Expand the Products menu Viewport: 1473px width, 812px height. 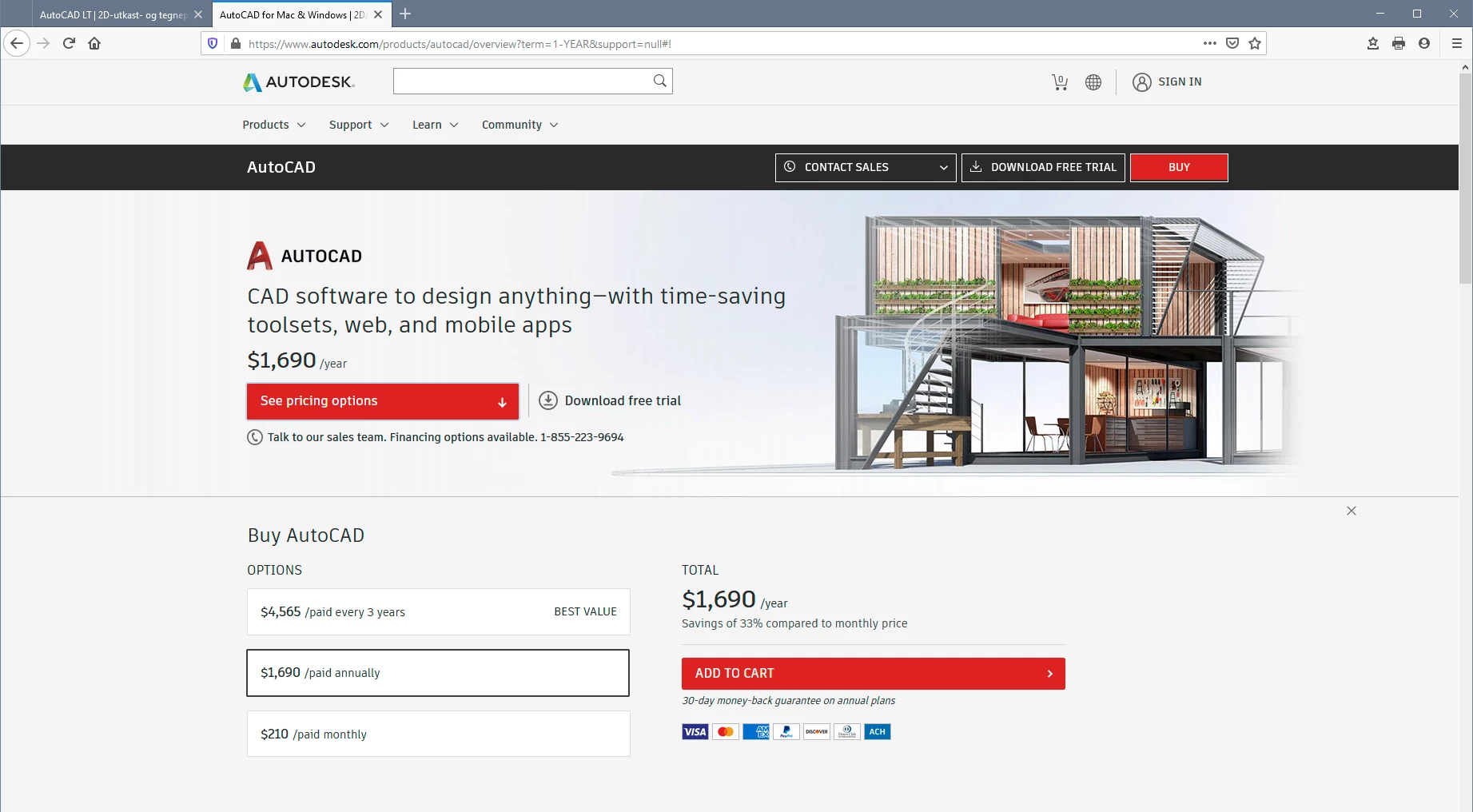click(x=274, y=125)
